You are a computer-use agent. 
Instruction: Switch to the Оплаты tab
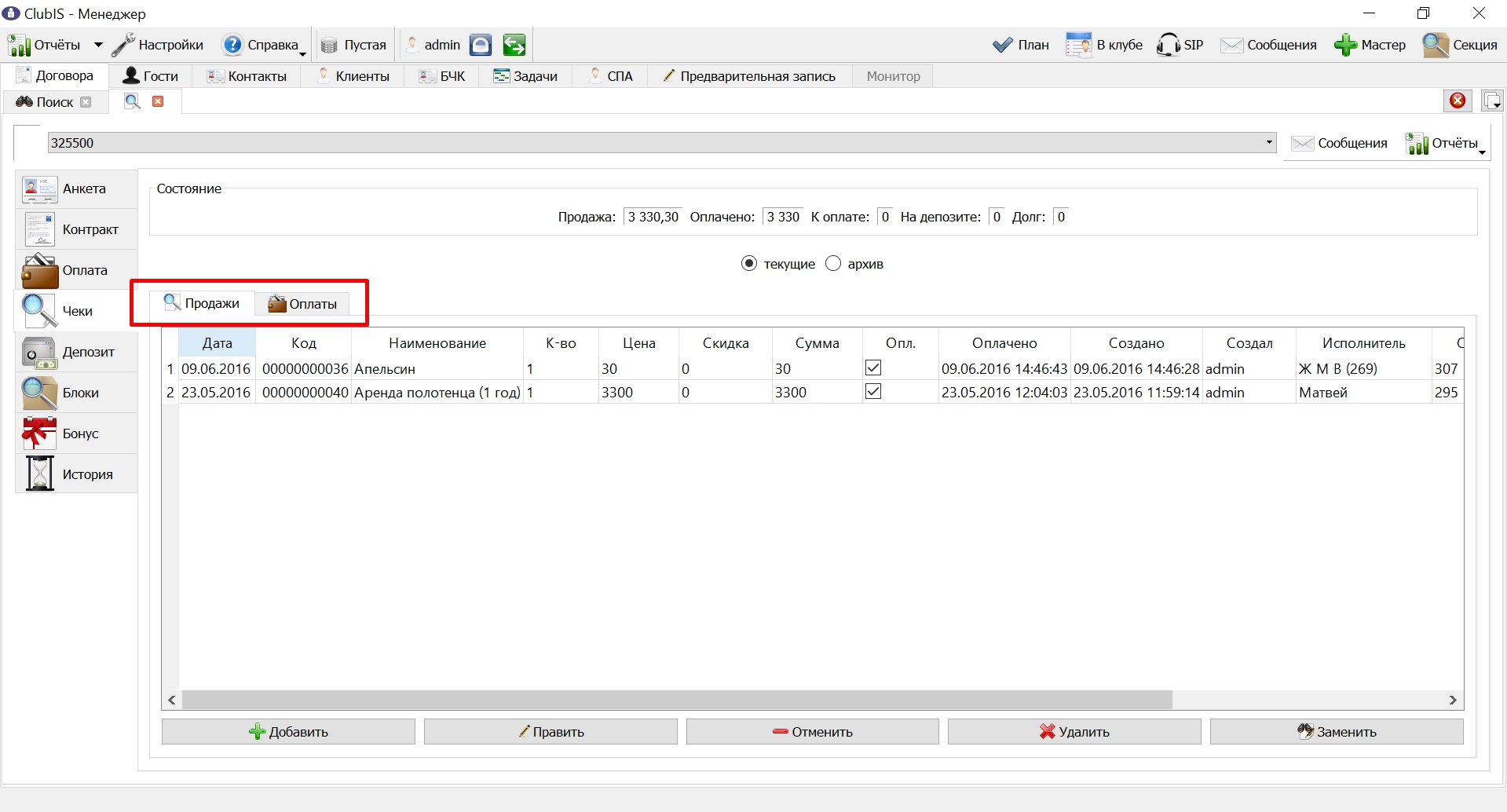point(302,304)
